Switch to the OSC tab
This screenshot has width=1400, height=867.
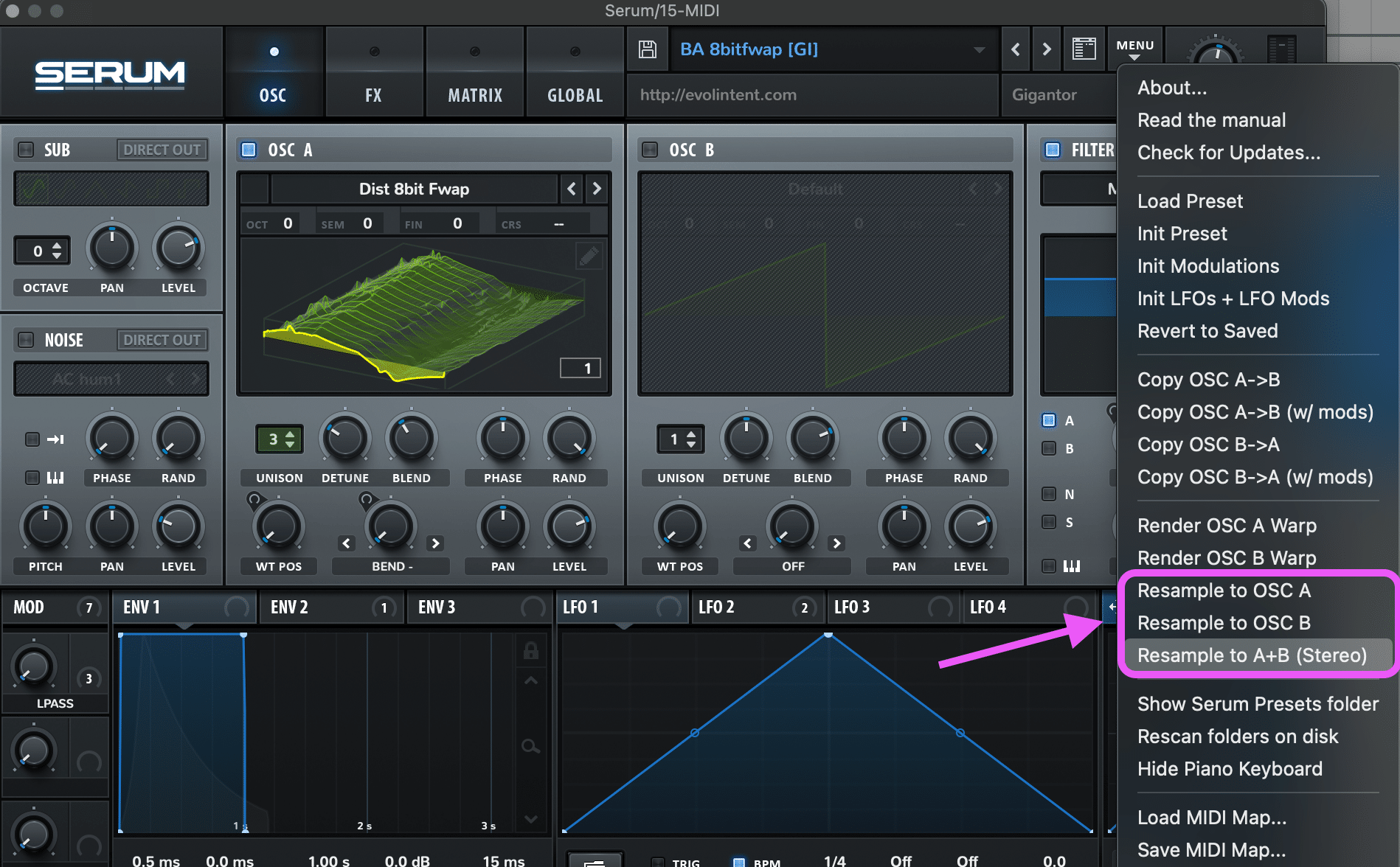[x=273, y=72]
